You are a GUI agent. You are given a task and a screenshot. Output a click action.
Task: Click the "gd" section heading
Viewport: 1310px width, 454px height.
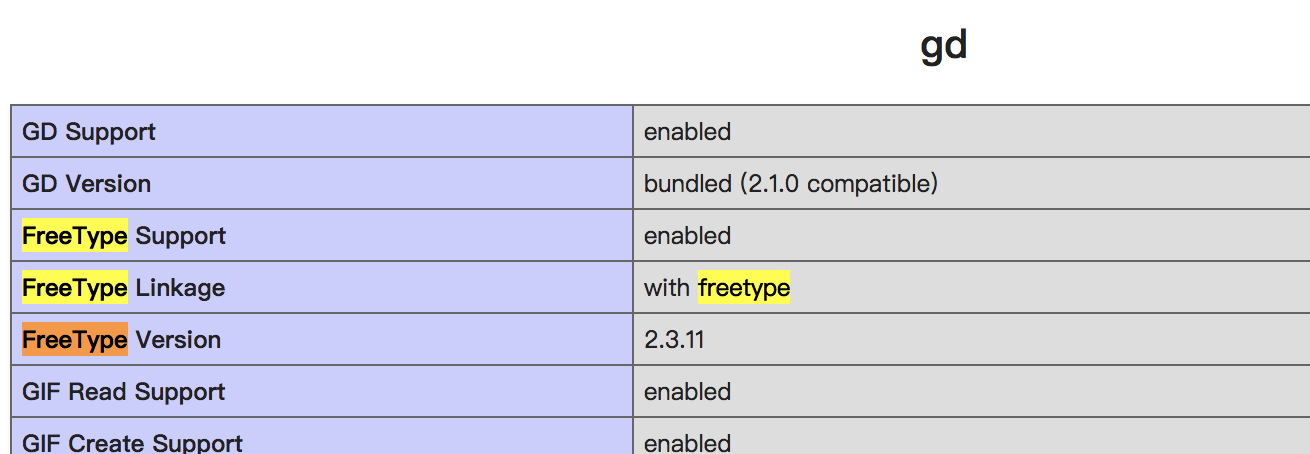(943, 47)
